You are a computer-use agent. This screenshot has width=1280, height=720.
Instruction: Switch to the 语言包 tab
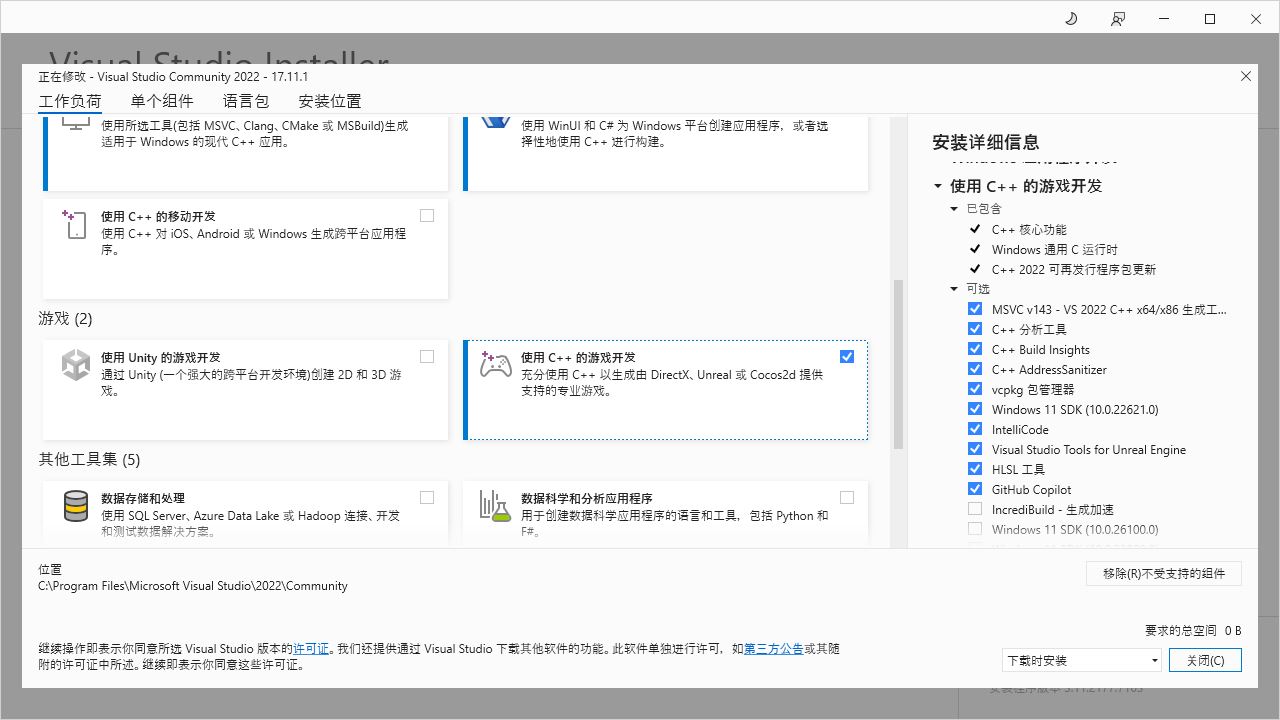pyautogui.click(x=246, y=101)
